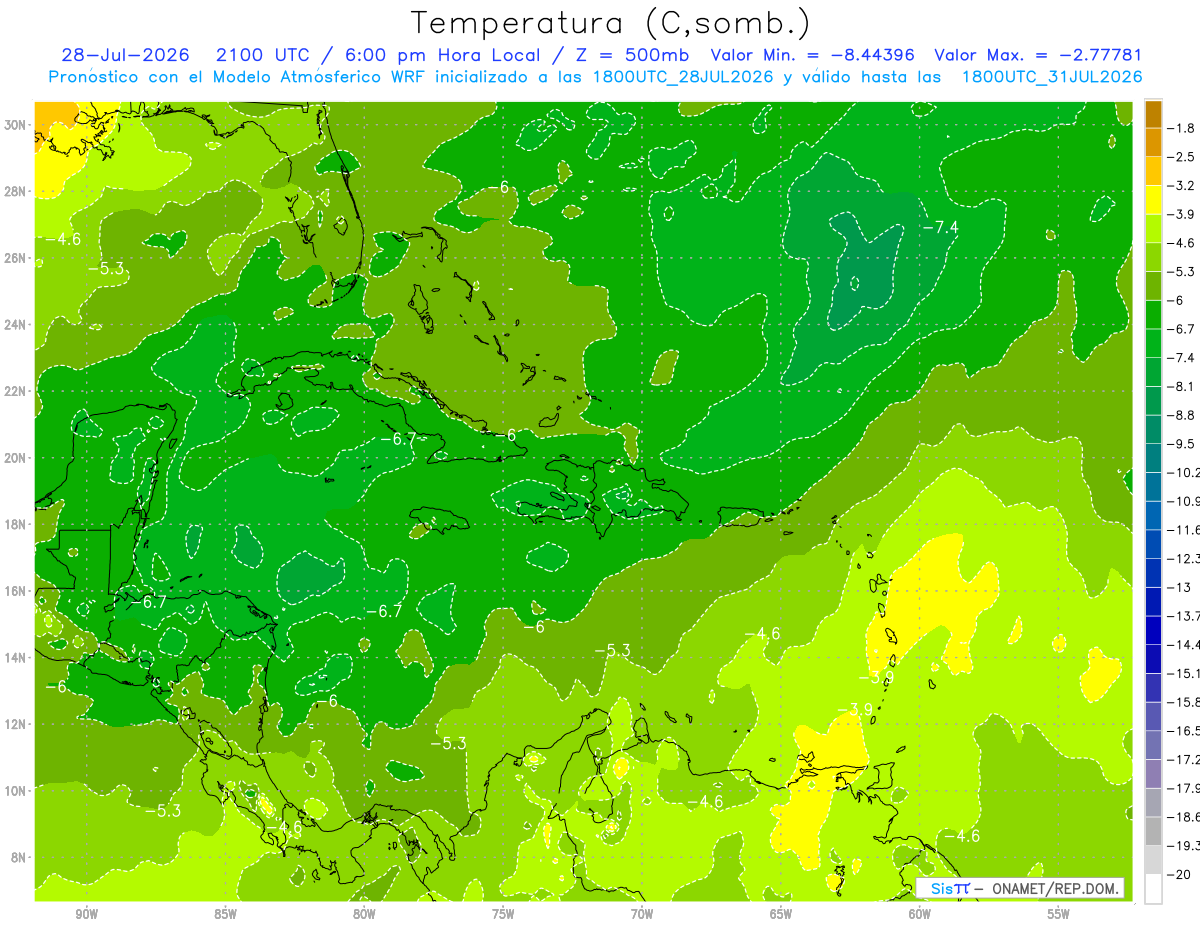1200x927 pixels.
Task: Select the gray color bar segment between -18.6 and -19.3
Action: point(1153,831)
